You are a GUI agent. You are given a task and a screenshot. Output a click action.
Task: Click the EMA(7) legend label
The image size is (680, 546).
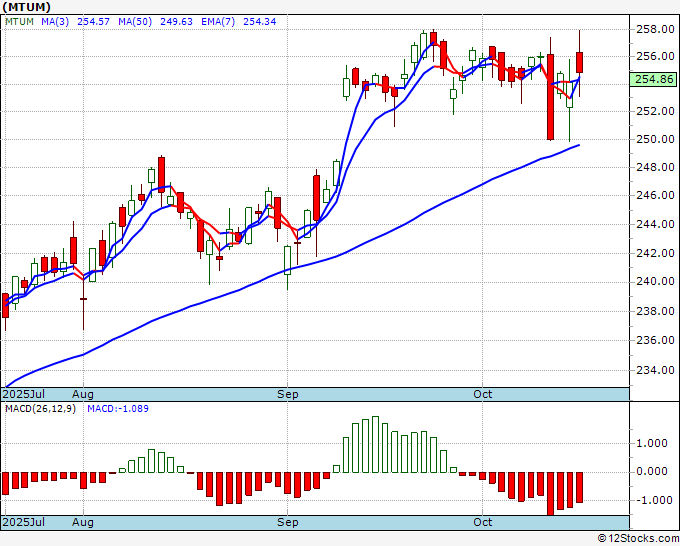pyautogui.click(x=218, y=22)
